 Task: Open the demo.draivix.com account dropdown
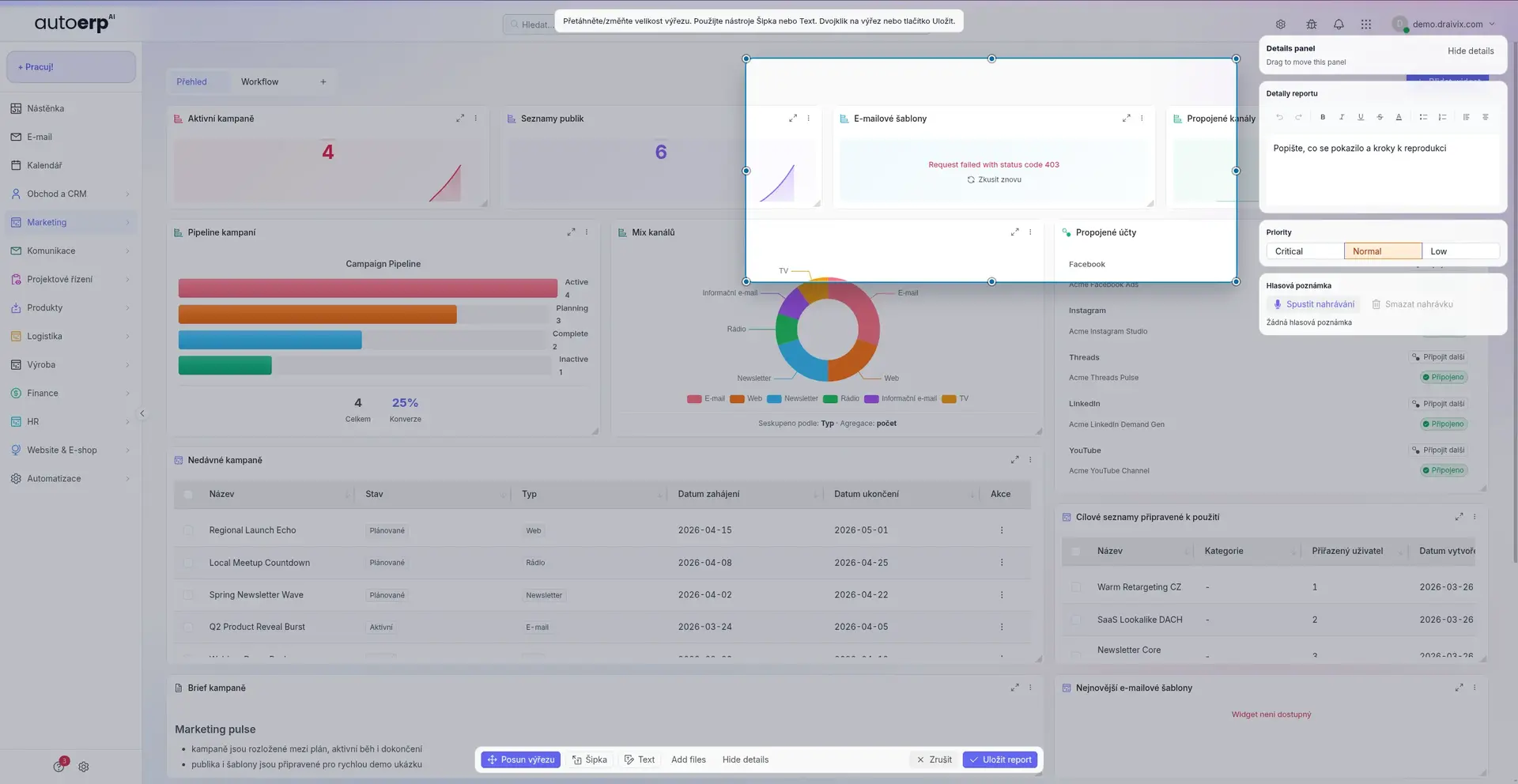[x=1447, y=24]
